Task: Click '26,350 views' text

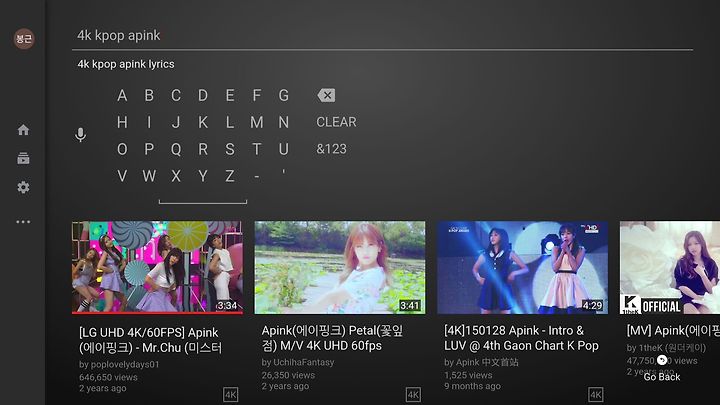Action: coord(288,375)
